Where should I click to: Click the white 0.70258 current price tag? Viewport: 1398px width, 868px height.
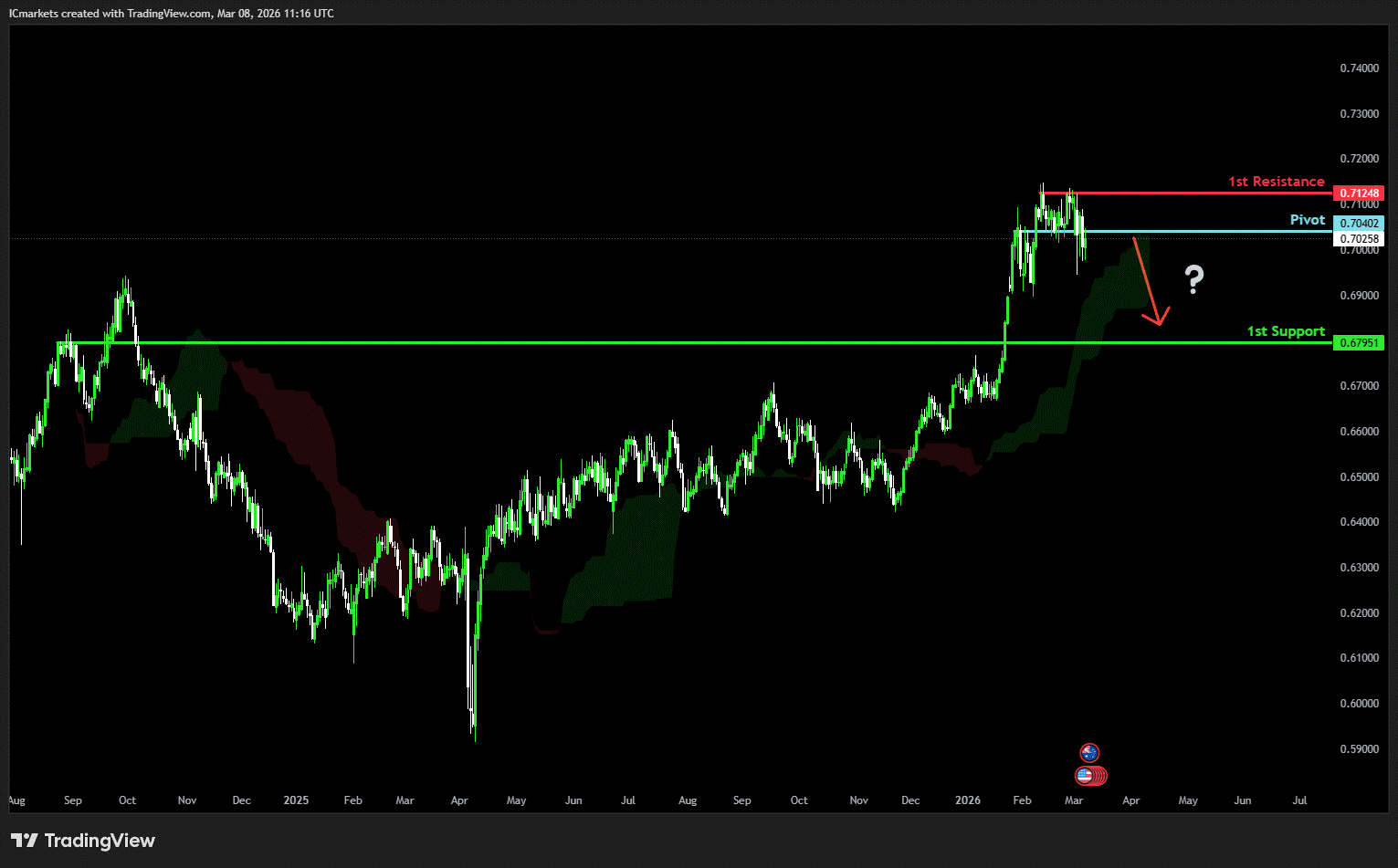click(x=1359, y=239)
